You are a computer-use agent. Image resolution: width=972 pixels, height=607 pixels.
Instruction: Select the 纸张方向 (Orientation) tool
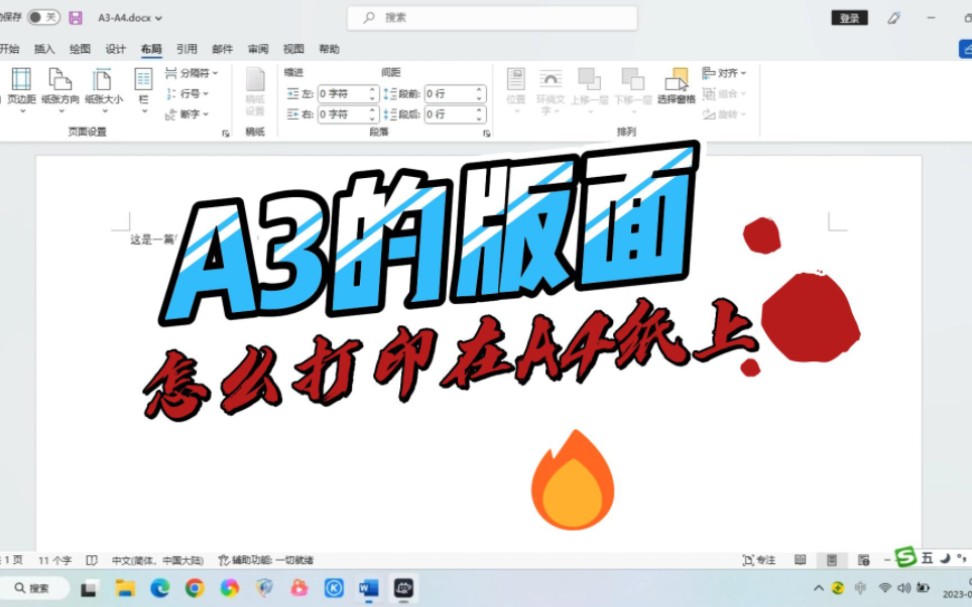61,88
